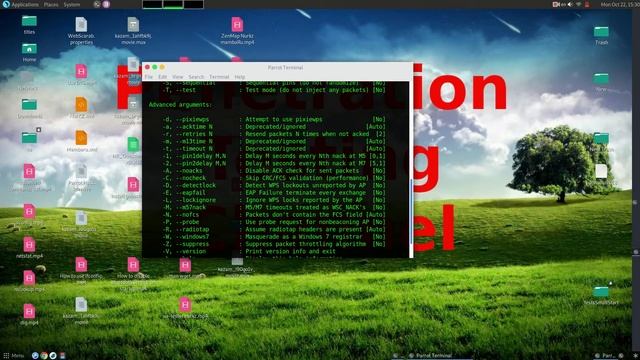The width and height of the screenshot is (640, 360).
Task: Open the Applications menu in top panel
Action: pyautogui.click(x=25, y=4)
